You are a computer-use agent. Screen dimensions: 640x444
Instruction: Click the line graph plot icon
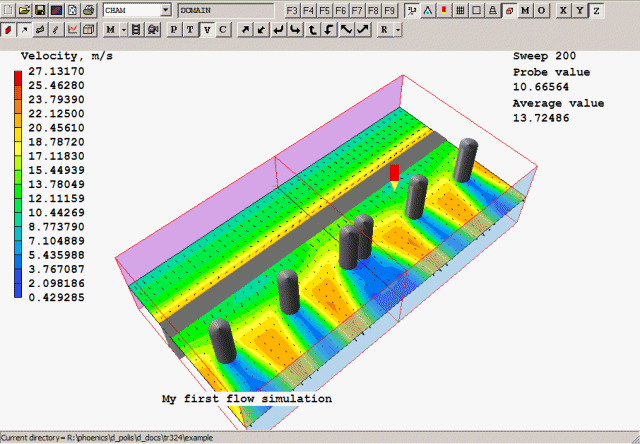pos(73,30)
